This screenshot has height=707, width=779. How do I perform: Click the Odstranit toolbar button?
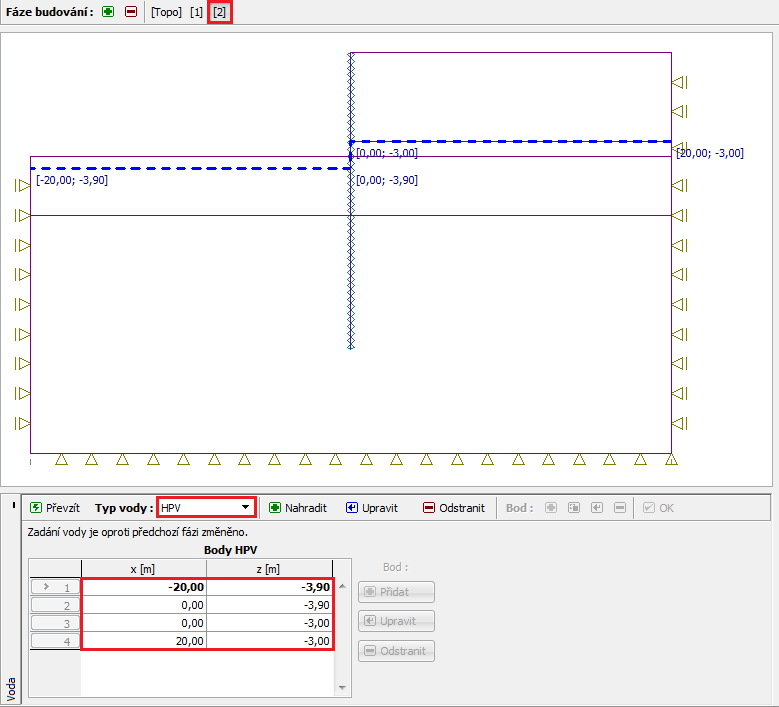click(x=454, y=508)
